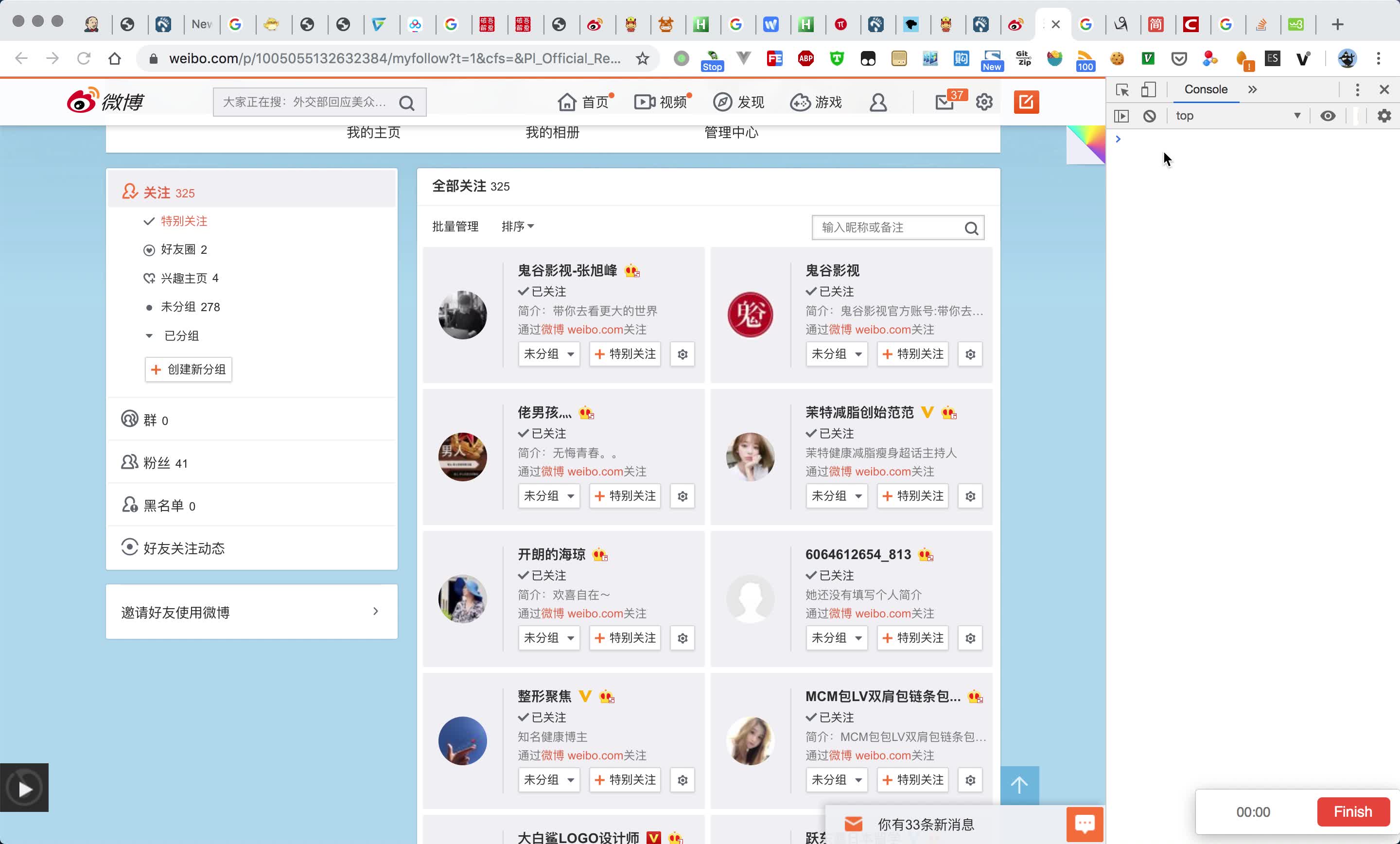Viewport: 1400px width, 844px height.
Task: Toggle the device toolbar in DevTools
Action: (1148, 89)
